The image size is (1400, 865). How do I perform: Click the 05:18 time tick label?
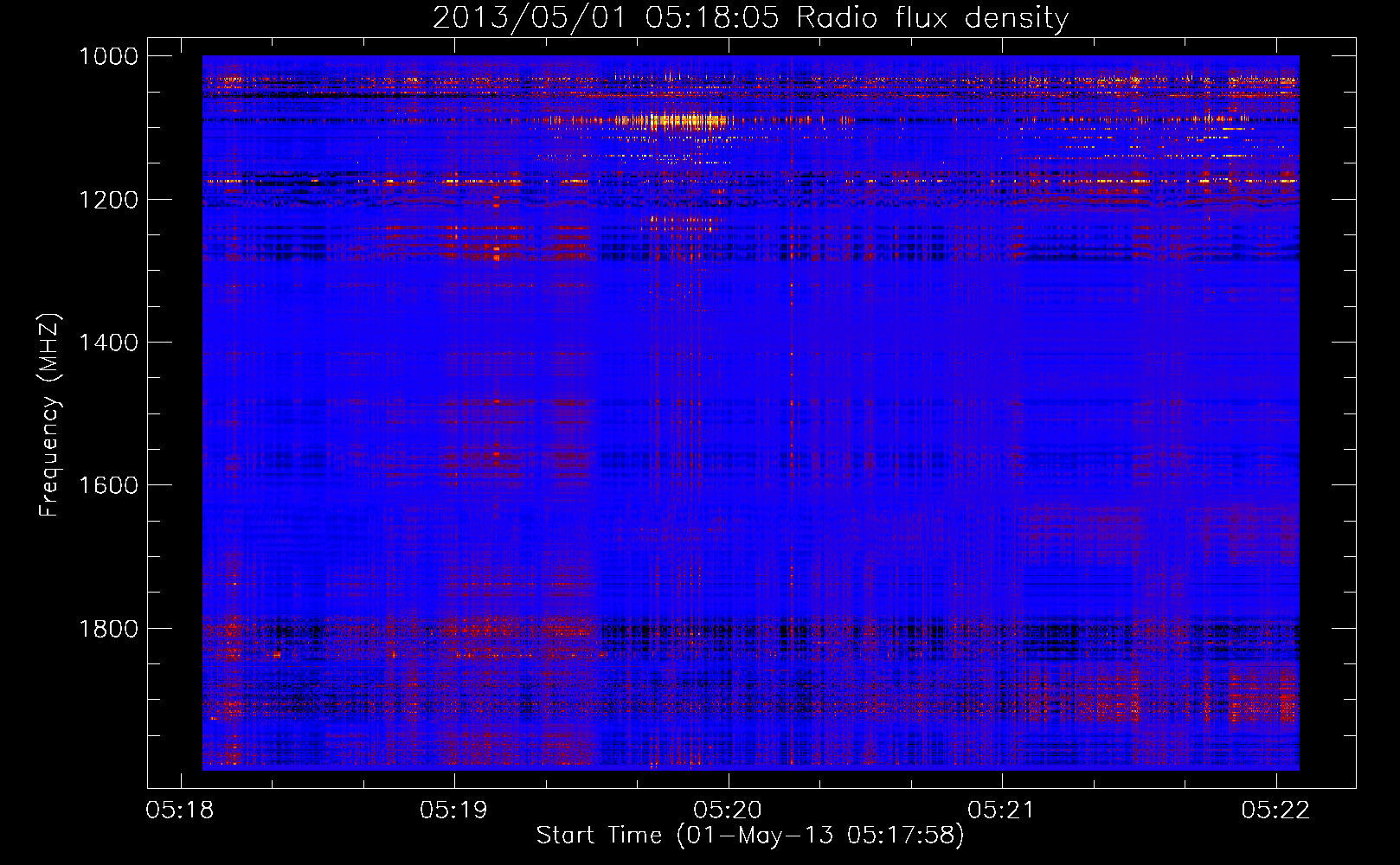pyautogui.click(x=180, y=811)
